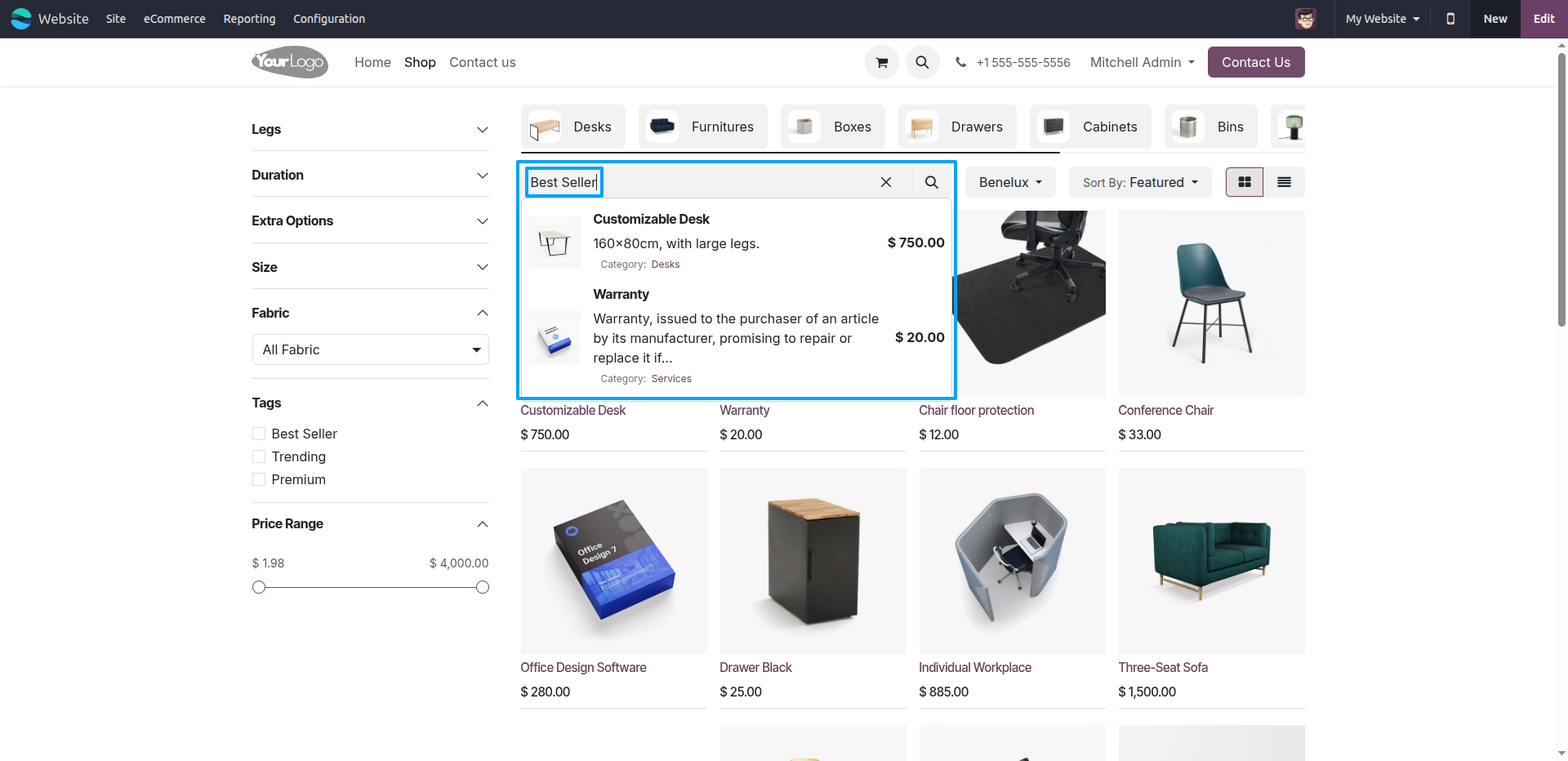Click Customizable Desk thumbnail in search results
1568x761 pixels.
555,243
